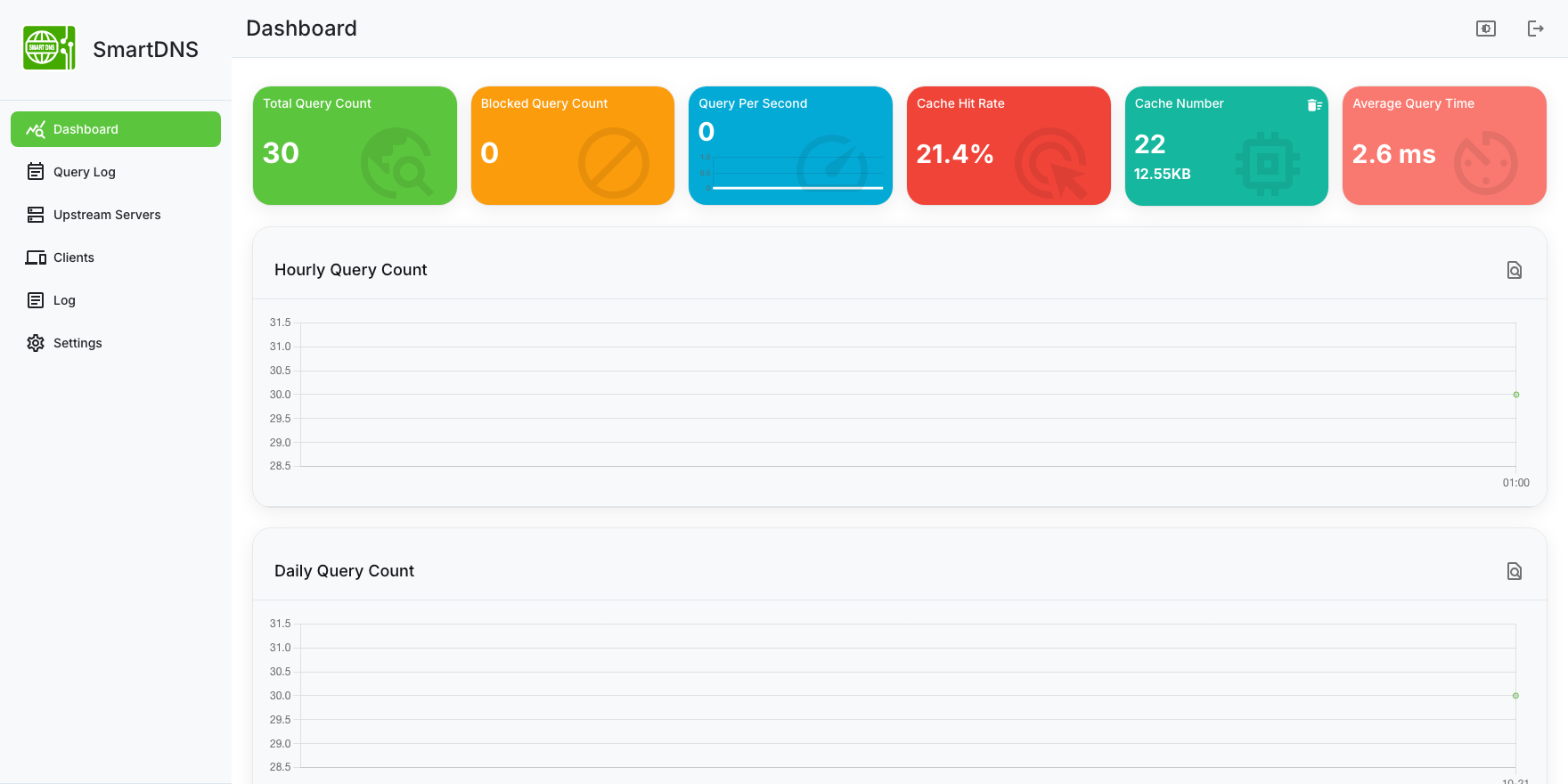
Task: Clear cache with the trash icon
Action: (1314, 105)
